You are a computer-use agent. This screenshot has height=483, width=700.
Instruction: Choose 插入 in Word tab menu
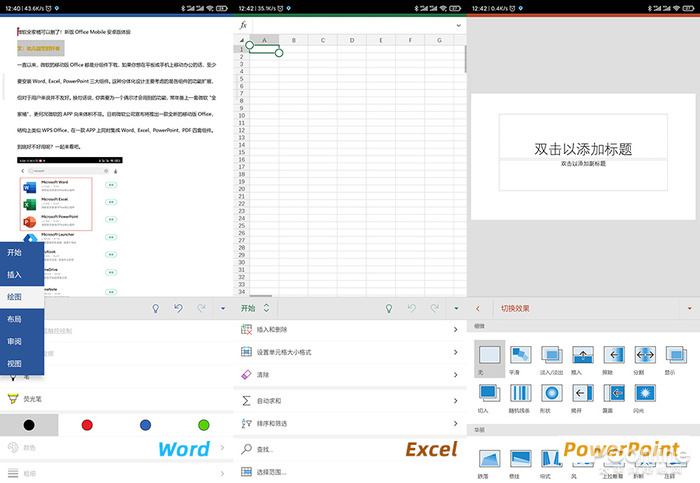point(14,275)
